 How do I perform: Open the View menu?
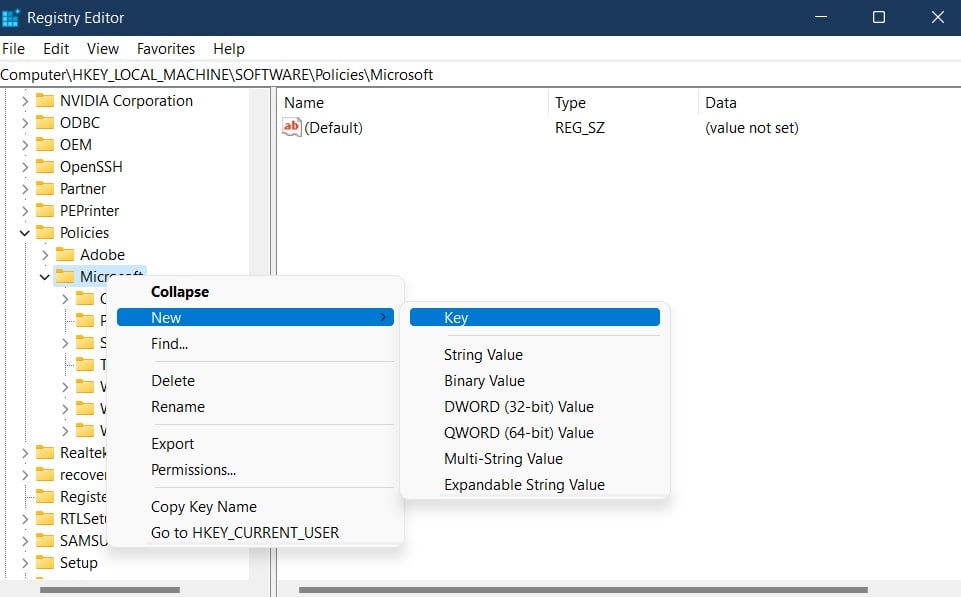click(x=102, y=49)
